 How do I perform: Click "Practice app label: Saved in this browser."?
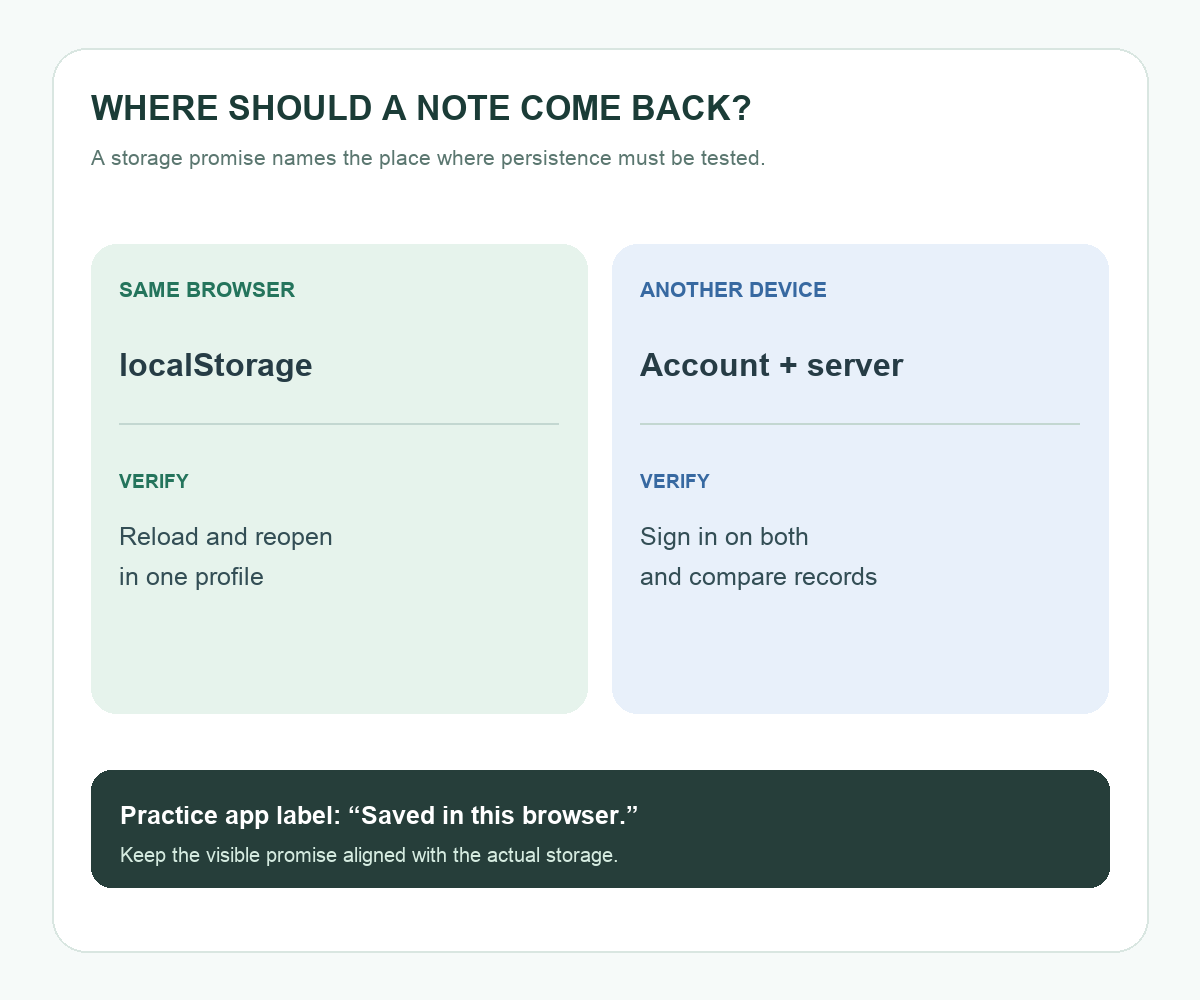(x=379, y=815)
